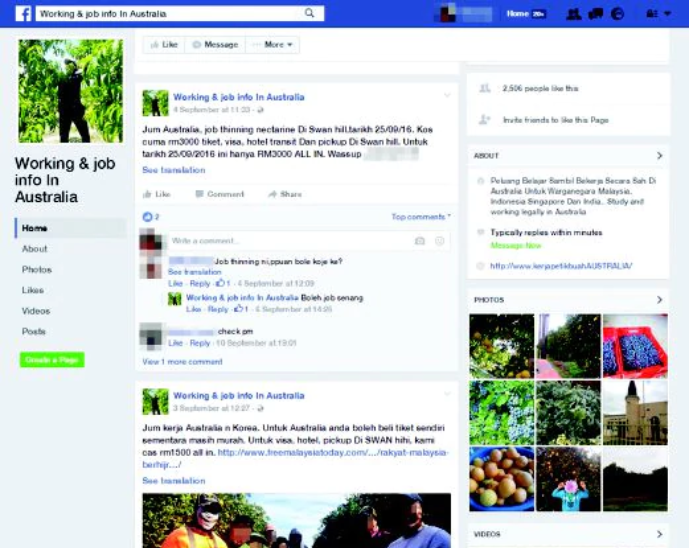Open the privacy shortcuts lock icon
Screen dimensions: 689x548
coord(652,14)
